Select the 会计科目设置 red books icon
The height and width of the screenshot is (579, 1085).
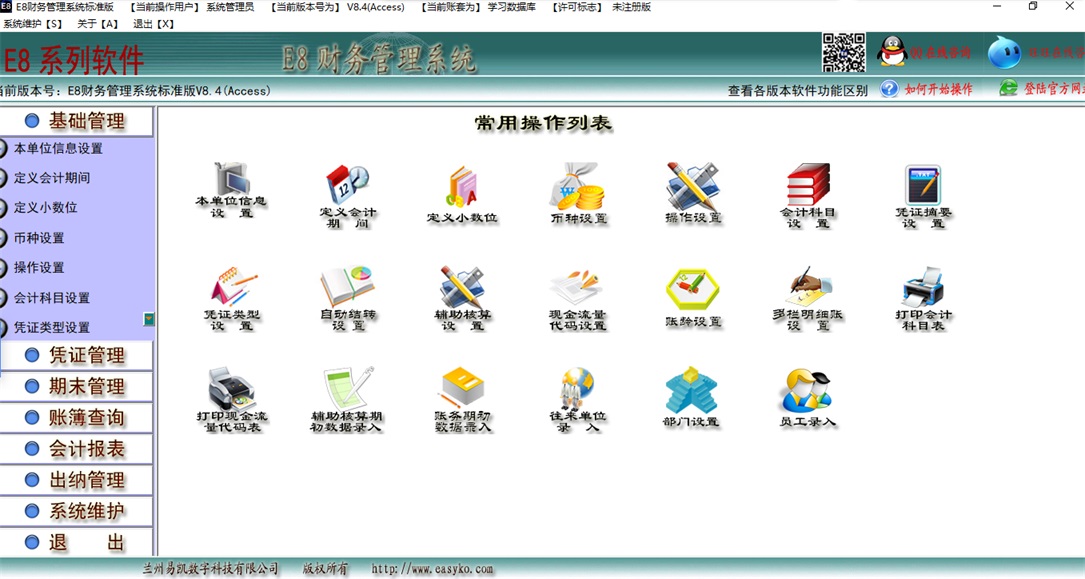[808, 186]
